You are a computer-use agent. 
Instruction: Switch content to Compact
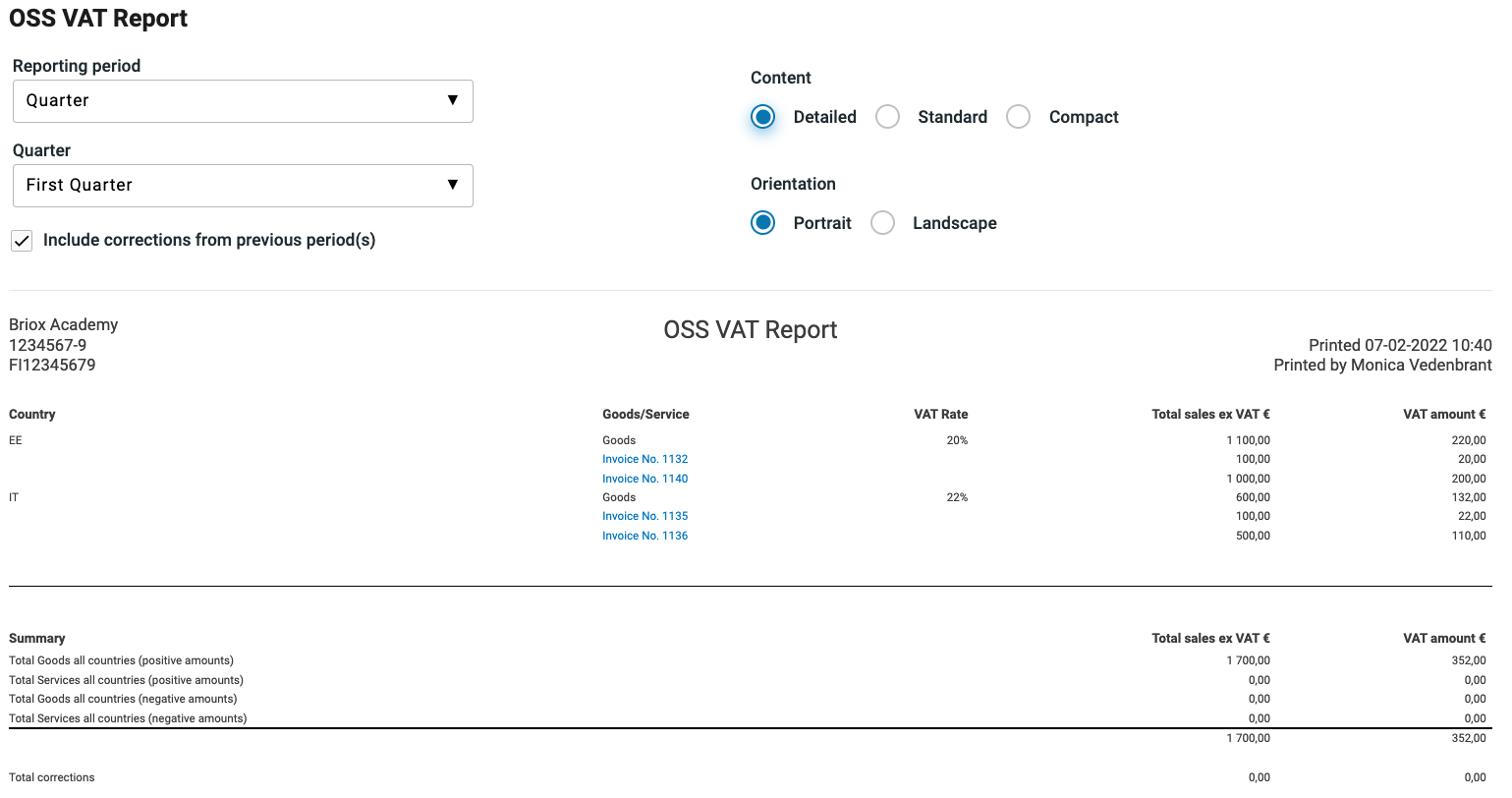[x=1019, y=117]
